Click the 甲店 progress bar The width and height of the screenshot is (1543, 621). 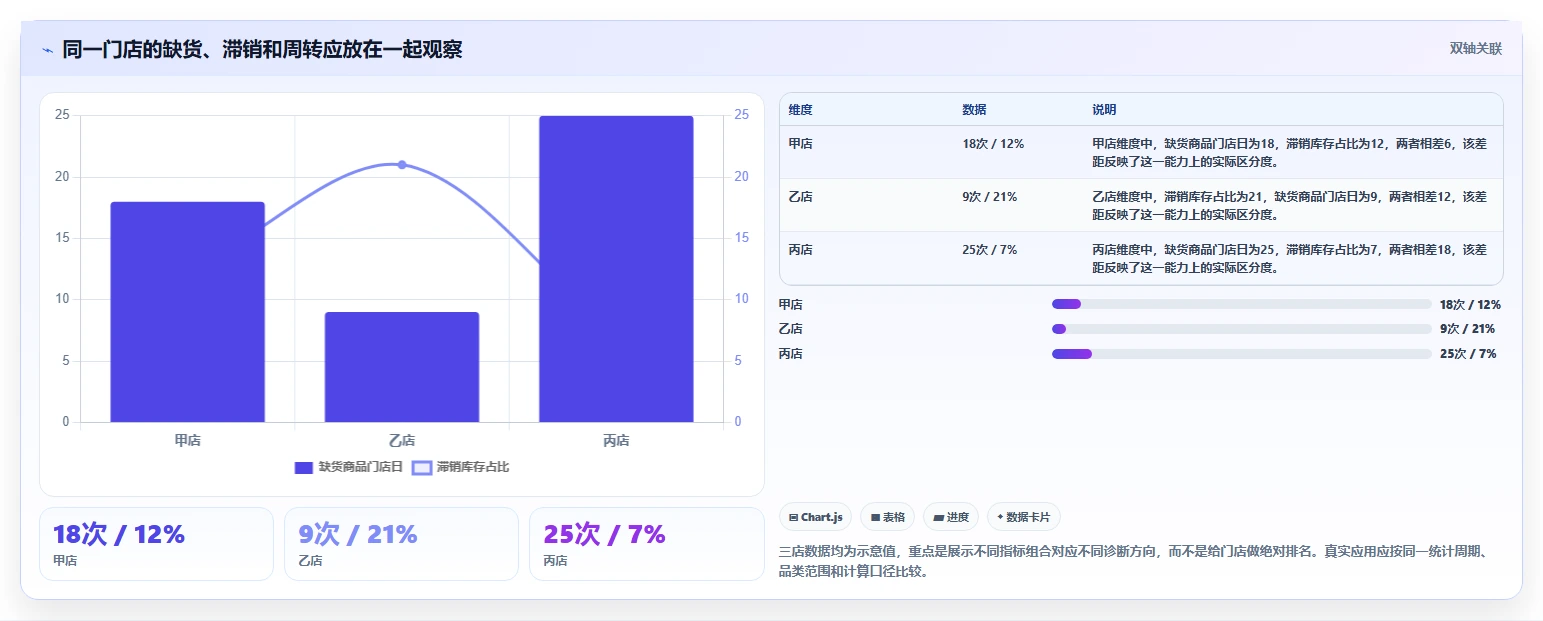(1242, 304)
